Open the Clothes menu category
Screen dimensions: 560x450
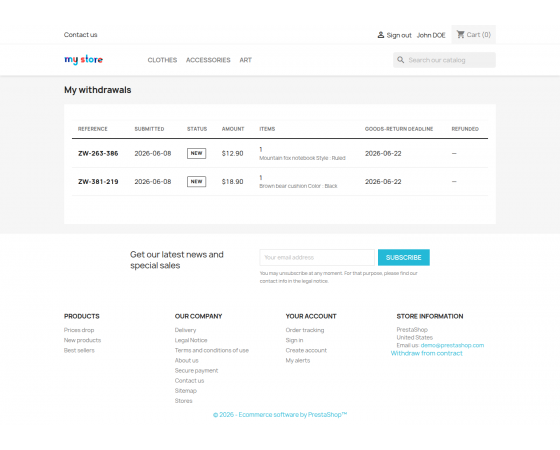(162, 60)
